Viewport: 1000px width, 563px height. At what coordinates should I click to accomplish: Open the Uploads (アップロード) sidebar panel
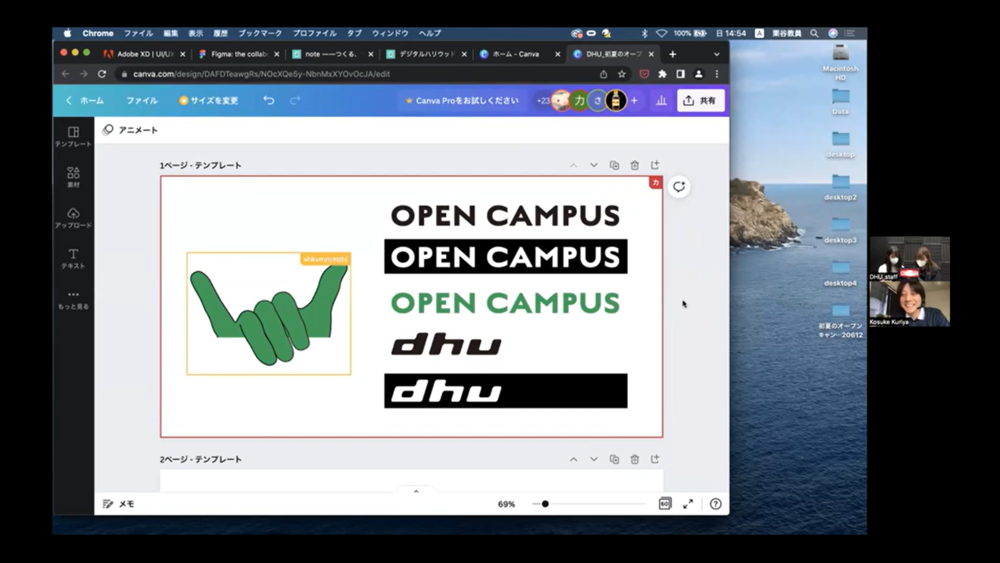pos(73,217)
